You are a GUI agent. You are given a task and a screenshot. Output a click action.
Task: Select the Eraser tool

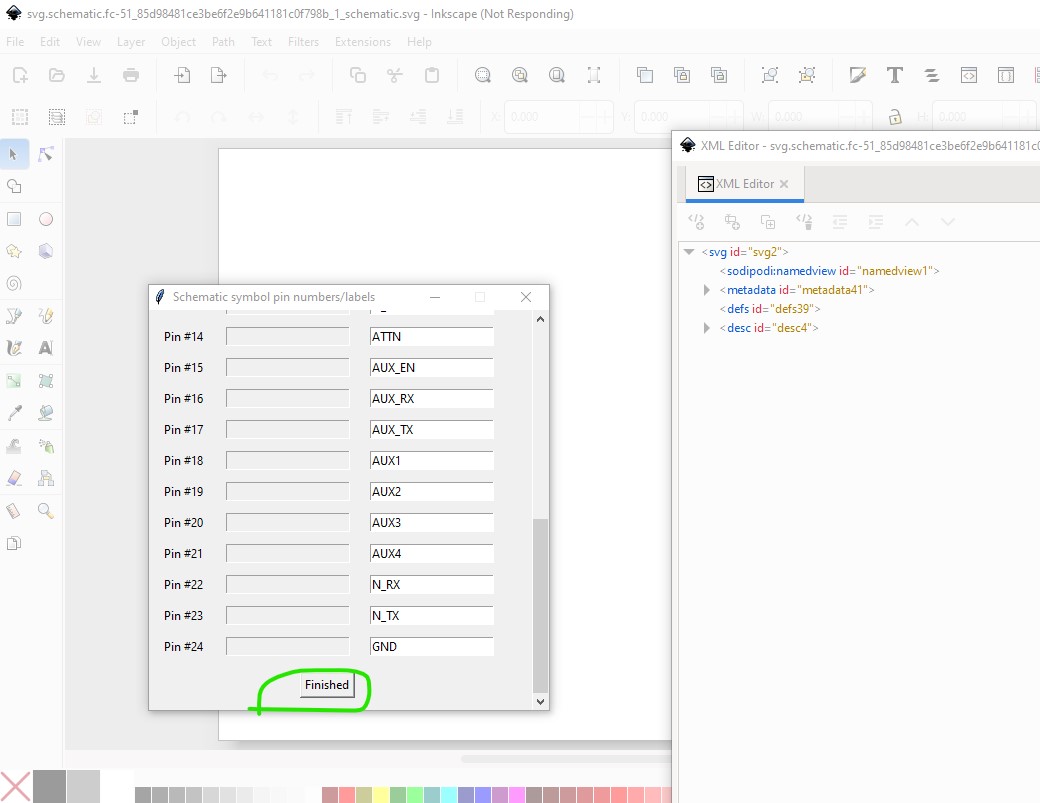(14, 478)
